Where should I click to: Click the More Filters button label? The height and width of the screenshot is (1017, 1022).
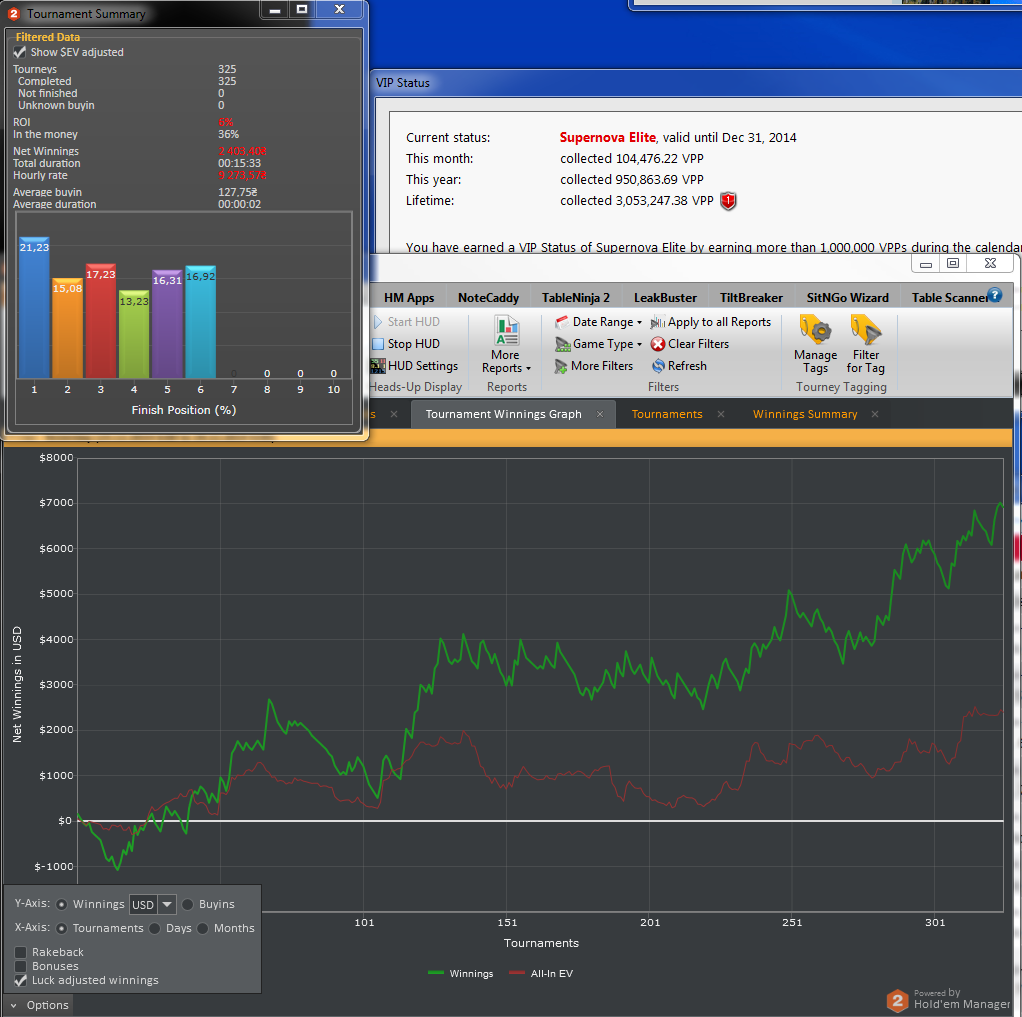coord(602,366)
